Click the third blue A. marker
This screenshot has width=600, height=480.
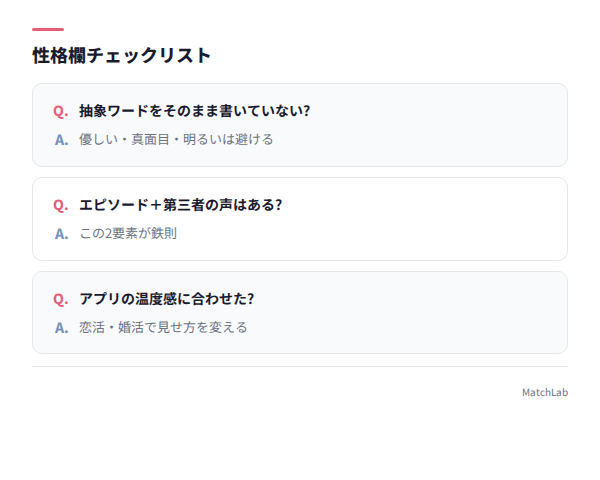pos(61,328)
